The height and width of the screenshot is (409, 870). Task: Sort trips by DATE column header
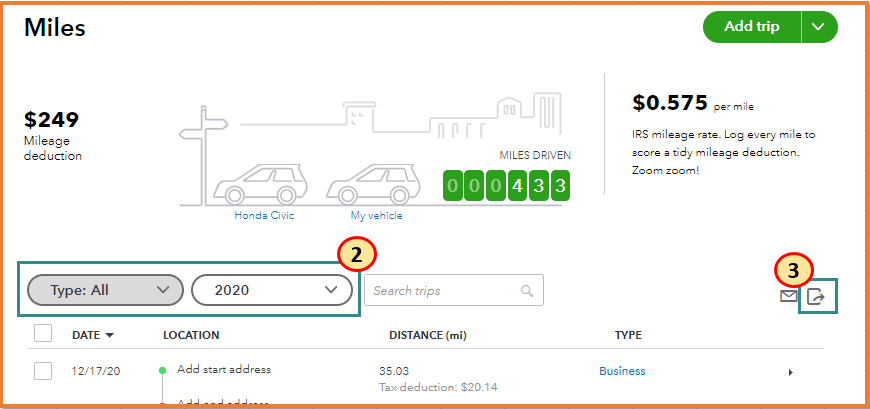[x=92, y=335]
